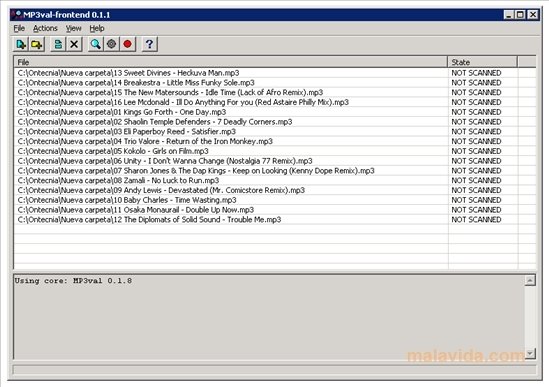Screen dimensions: 549x387
Task: Click the magnifier Scan toolbar icon
Action: coord(95,44)
